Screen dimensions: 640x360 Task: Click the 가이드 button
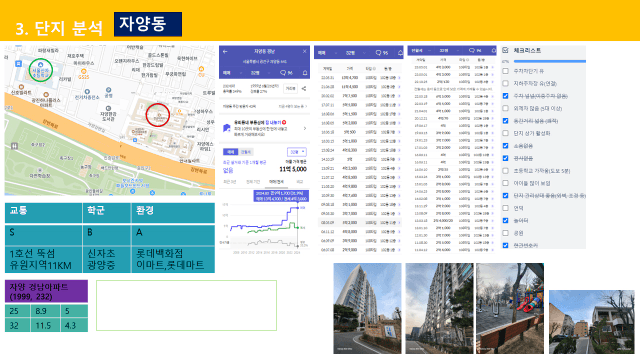coord(291,89)
